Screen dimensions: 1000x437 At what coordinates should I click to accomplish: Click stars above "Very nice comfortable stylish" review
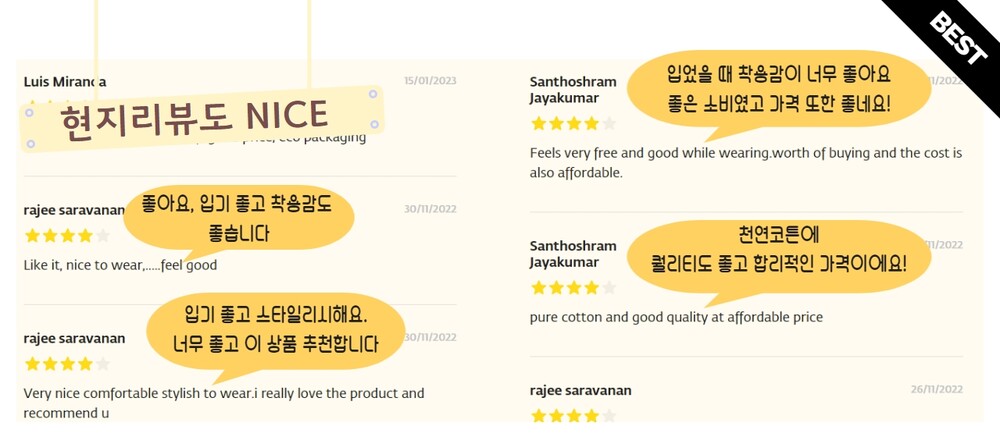(67, 364)
